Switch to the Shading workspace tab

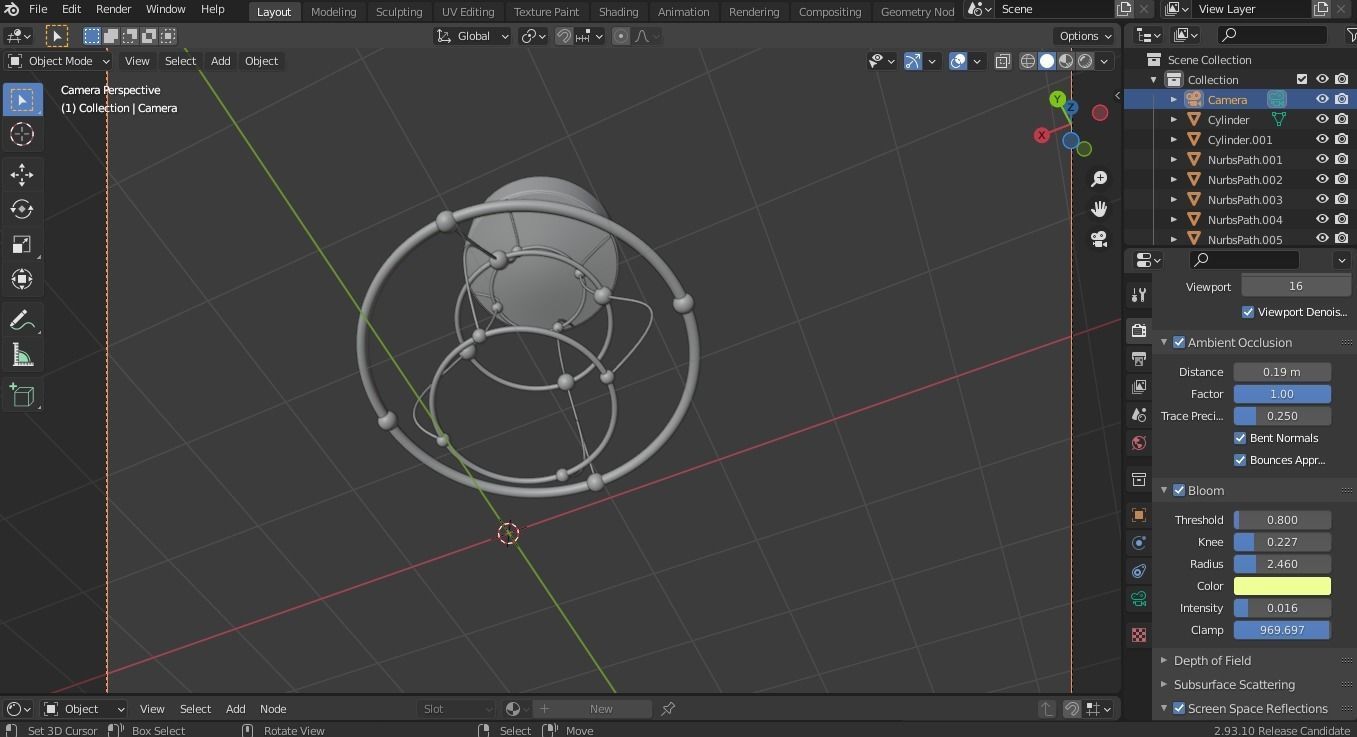(618, 11)
